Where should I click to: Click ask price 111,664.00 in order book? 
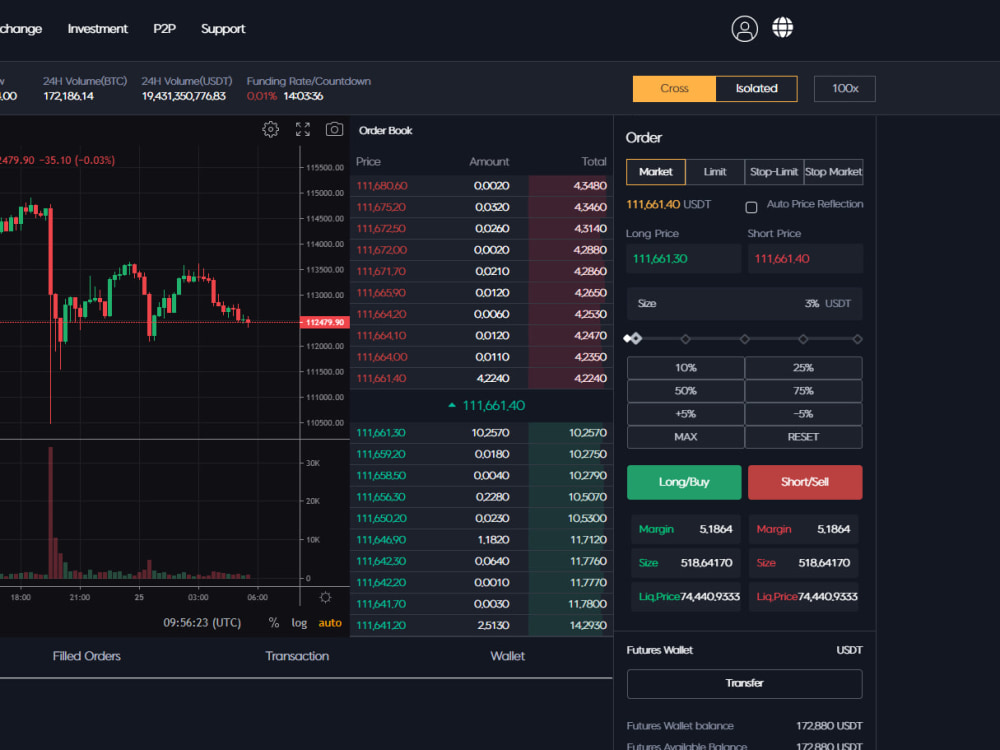pos(381,357)
